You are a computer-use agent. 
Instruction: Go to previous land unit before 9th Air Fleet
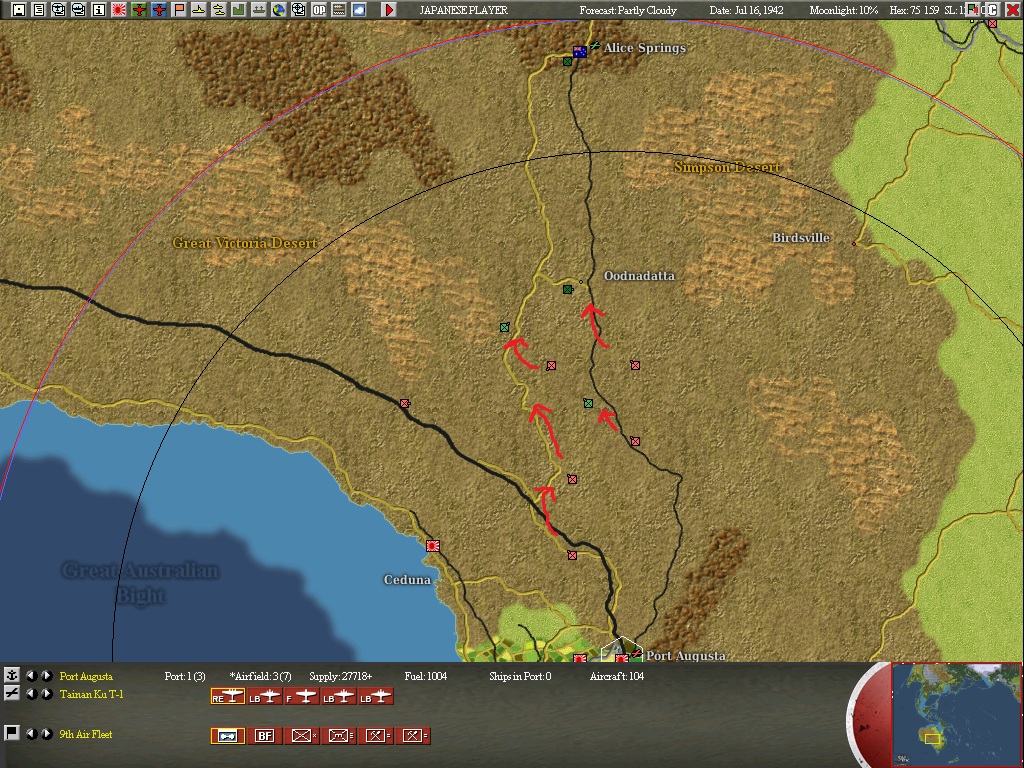tap(31, 733)
